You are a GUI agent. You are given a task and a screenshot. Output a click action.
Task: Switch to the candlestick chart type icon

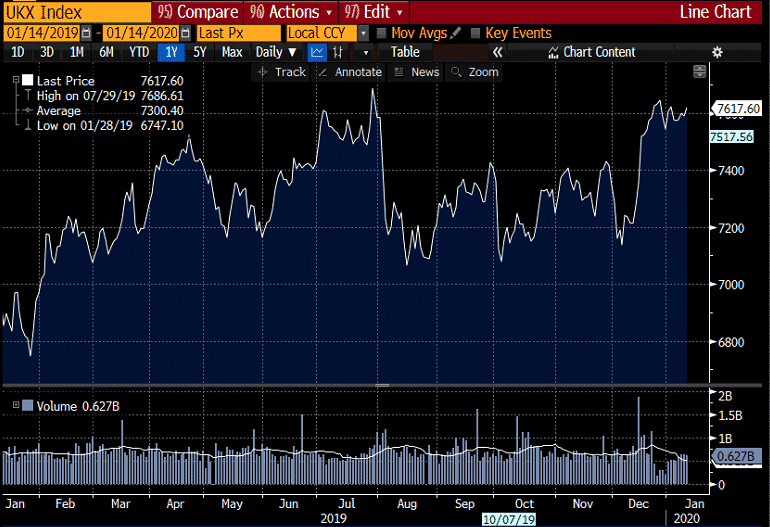tap(339, 52)
